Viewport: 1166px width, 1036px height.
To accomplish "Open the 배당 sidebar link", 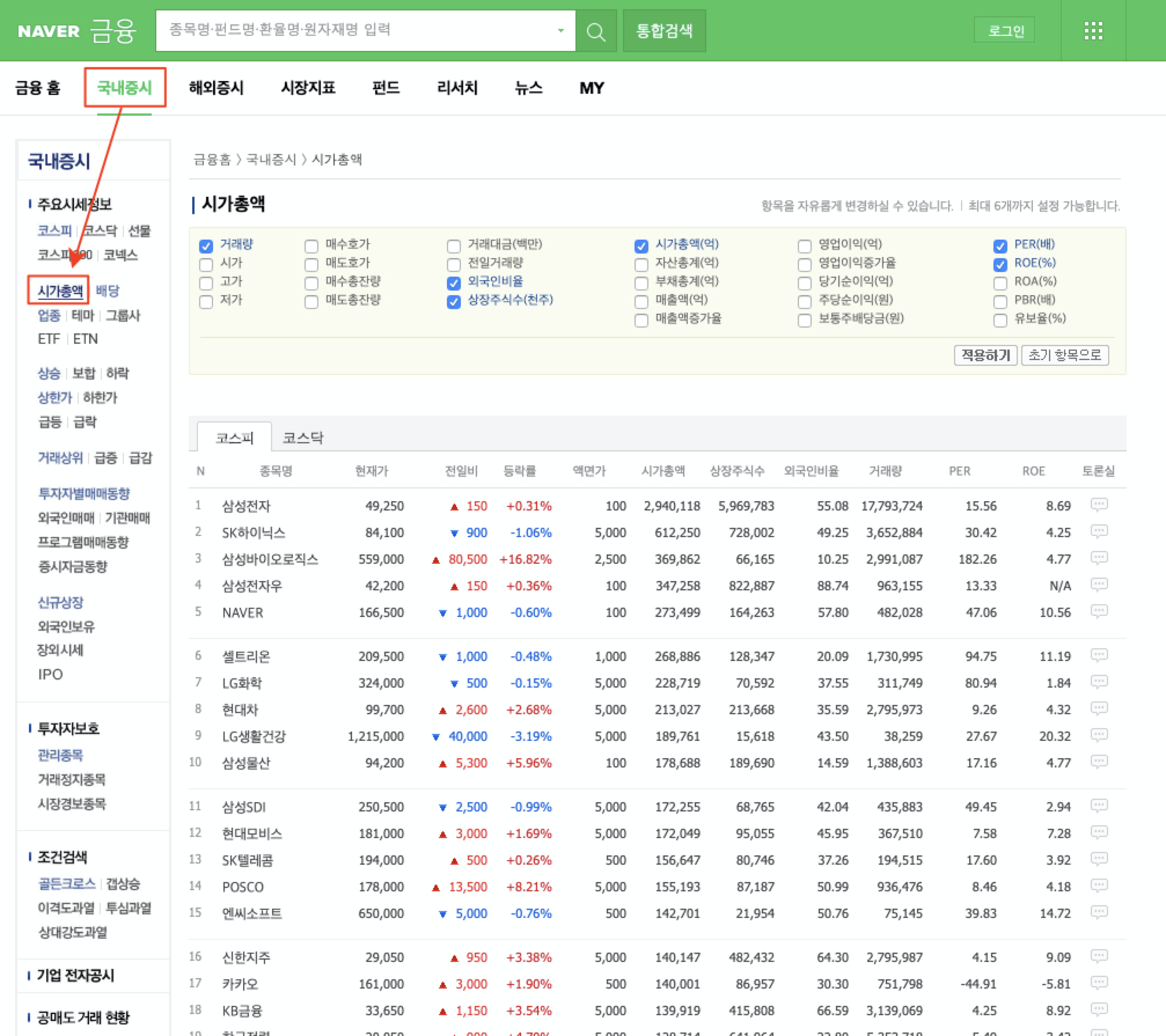I will pos(107,291).
